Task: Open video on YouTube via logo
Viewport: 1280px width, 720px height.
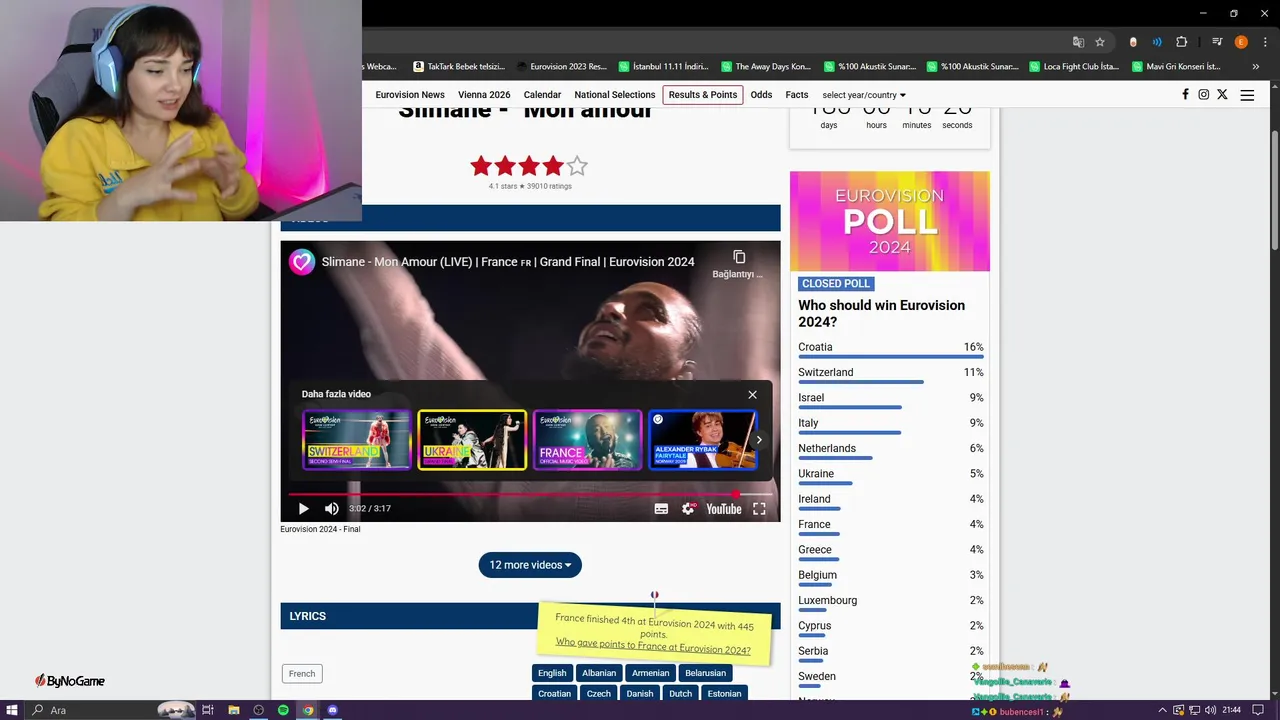Action: pos(724,509)
